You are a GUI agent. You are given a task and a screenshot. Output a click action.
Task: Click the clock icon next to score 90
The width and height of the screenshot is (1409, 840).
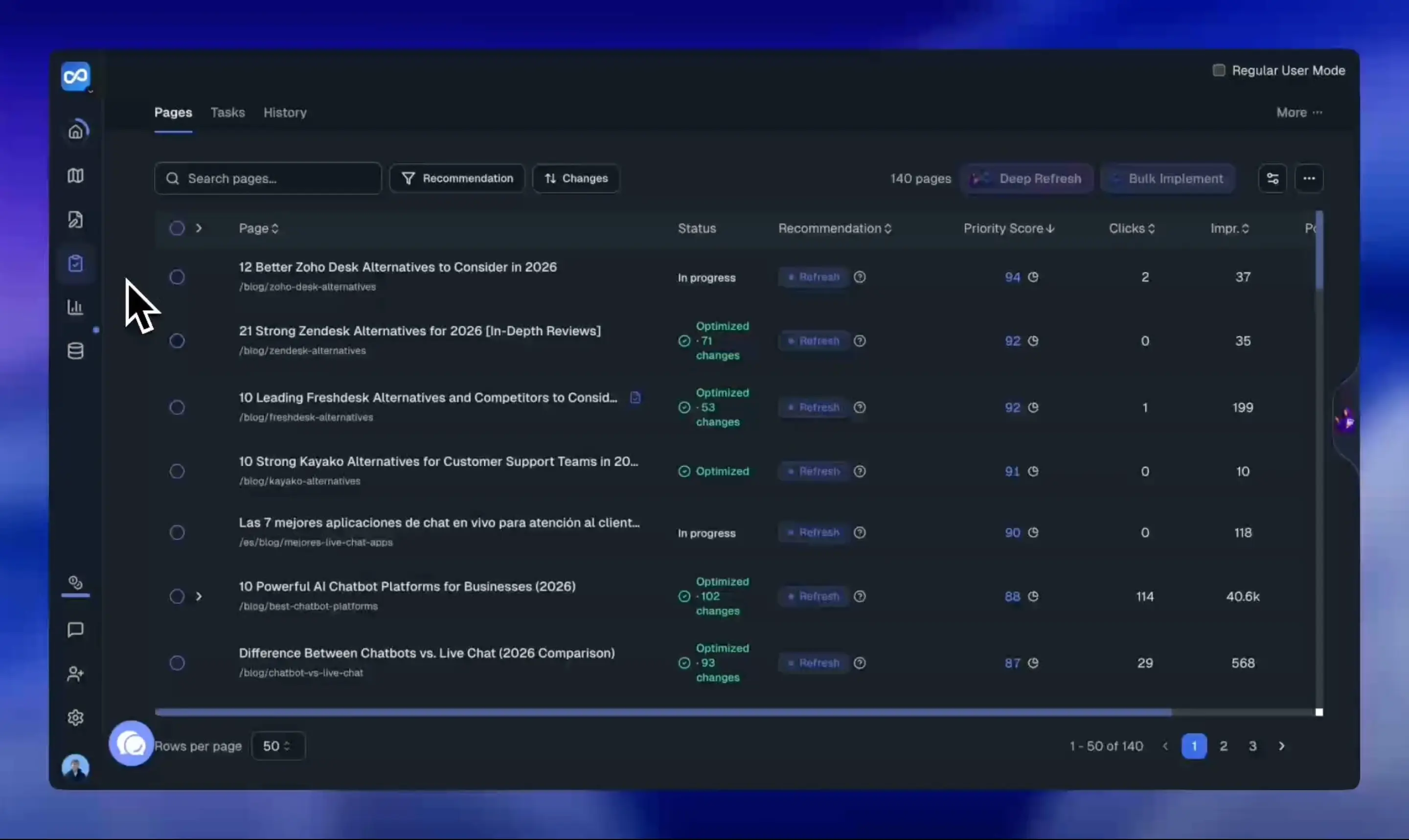pos(1033,532)
